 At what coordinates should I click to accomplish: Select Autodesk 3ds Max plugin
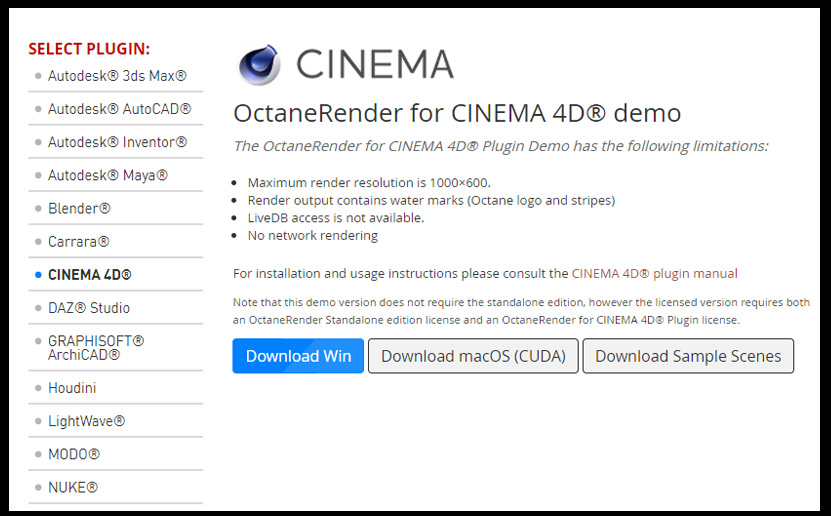coord(117,76)
